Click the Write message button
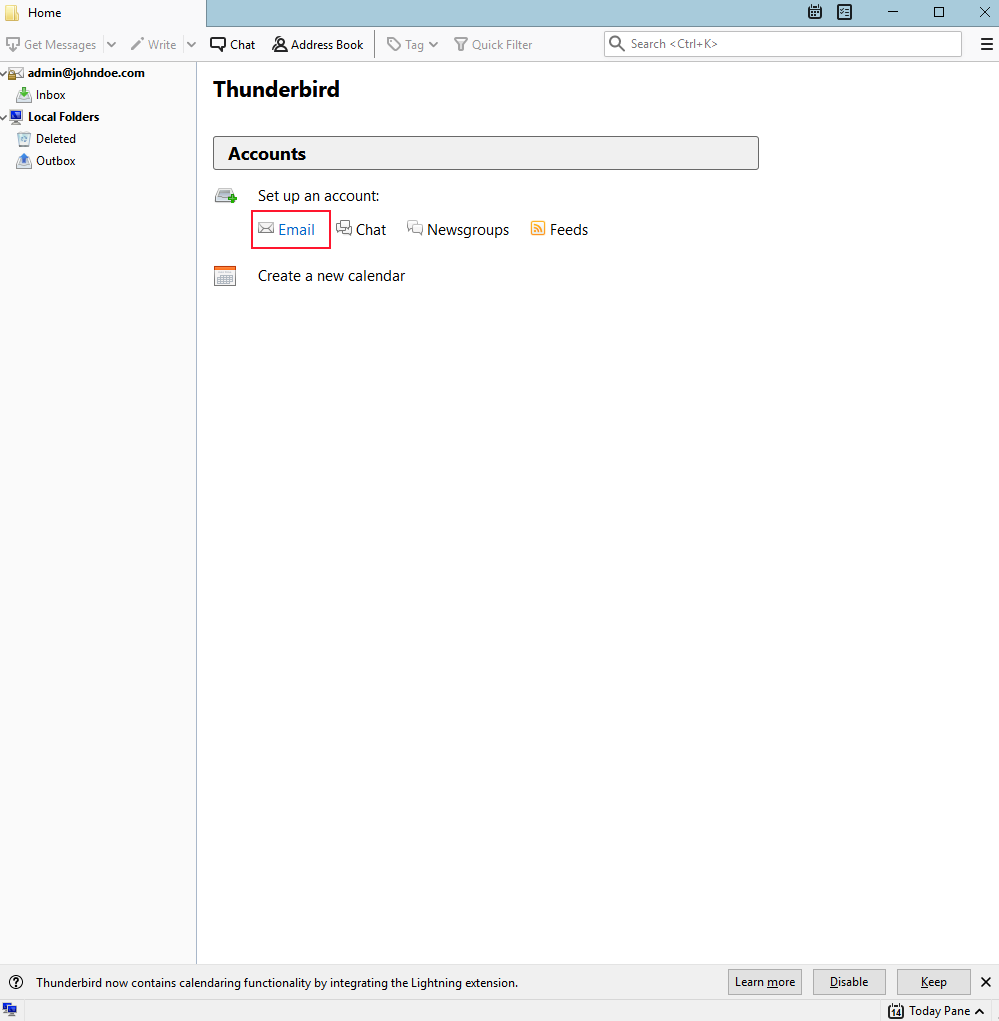Screen dimensions: 999x1021 [154, 44]
